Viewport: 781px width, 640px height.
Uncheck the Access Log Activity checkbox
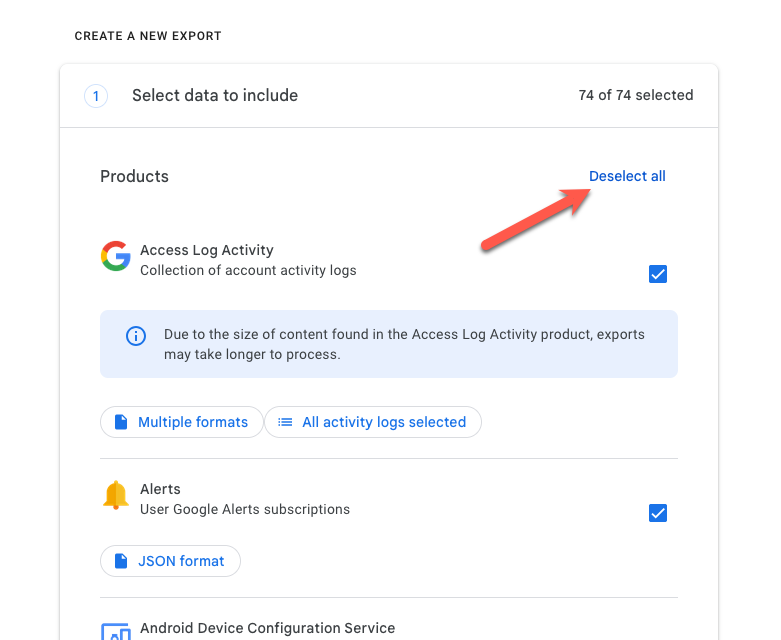(x=658, y=274)
